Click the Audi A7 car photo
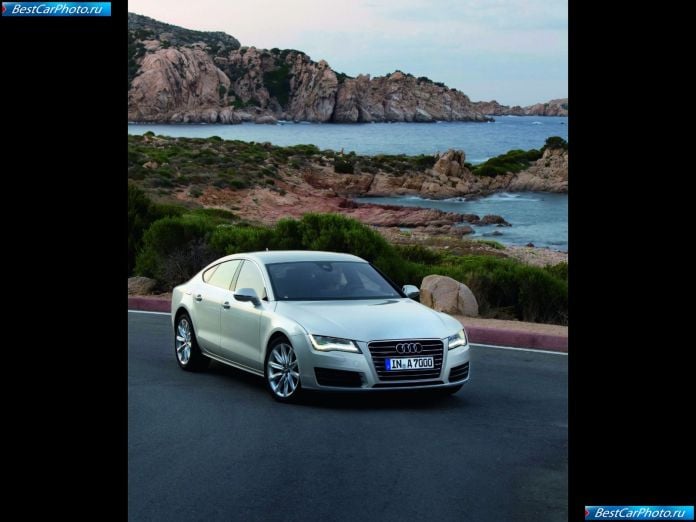 click(348, 261)
